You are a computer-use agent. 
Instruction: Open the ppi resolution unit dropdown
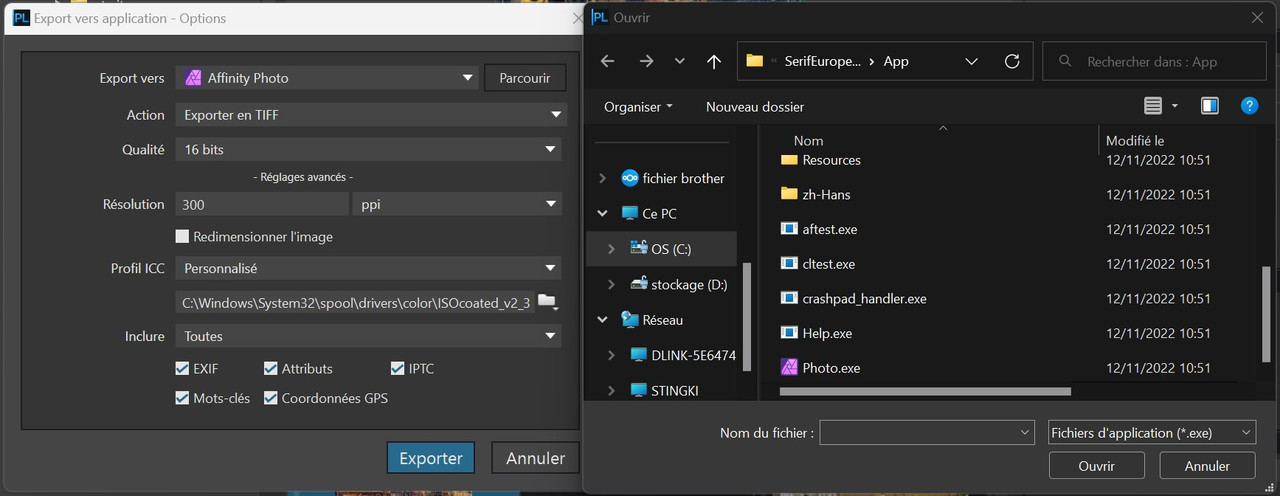456,204
